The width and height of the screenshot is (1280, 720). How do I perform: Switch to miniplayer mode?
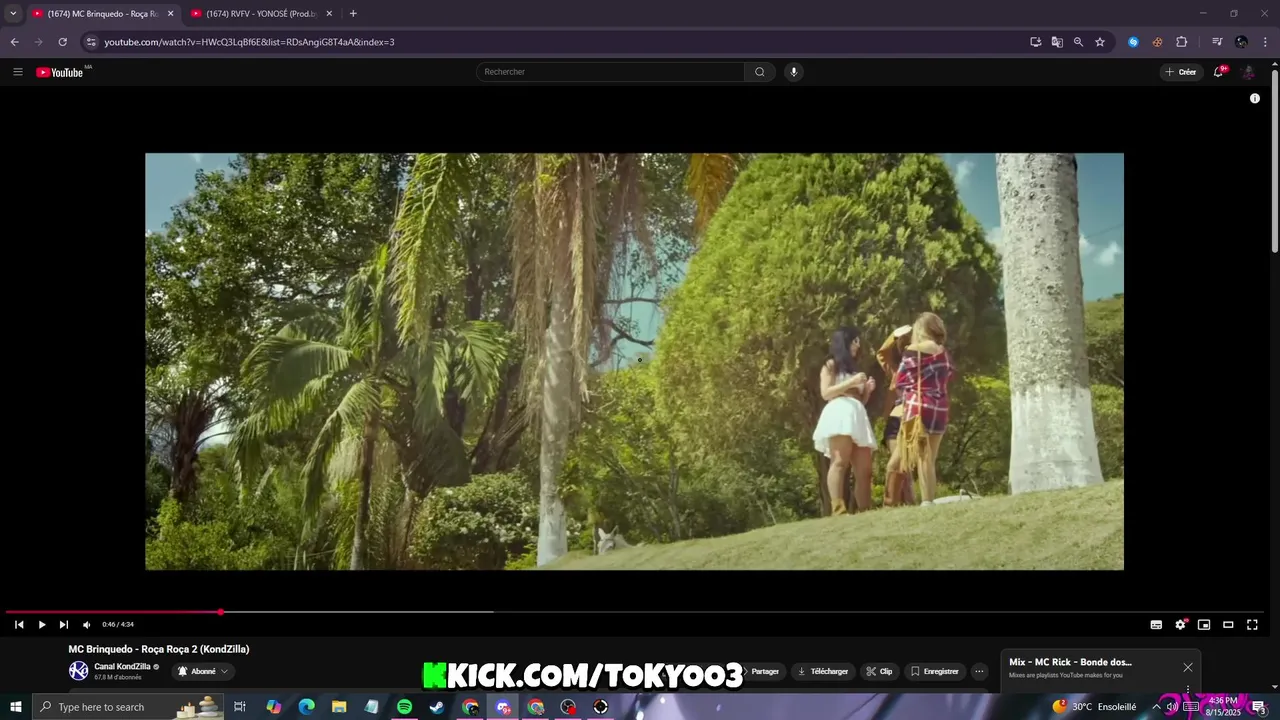pos(1204,625)
